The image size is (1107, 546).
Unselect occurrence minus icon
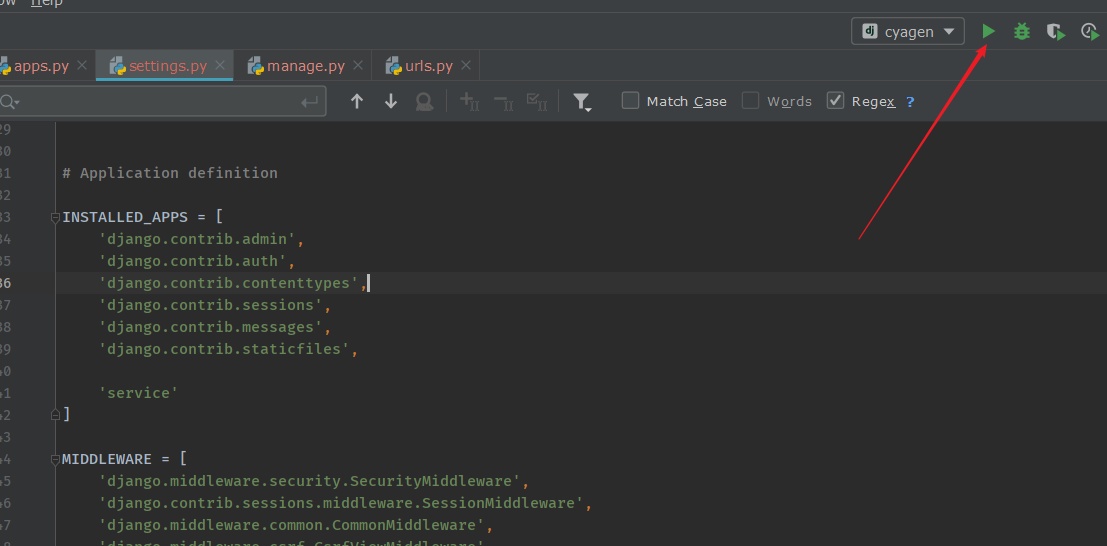coord(503,102)
